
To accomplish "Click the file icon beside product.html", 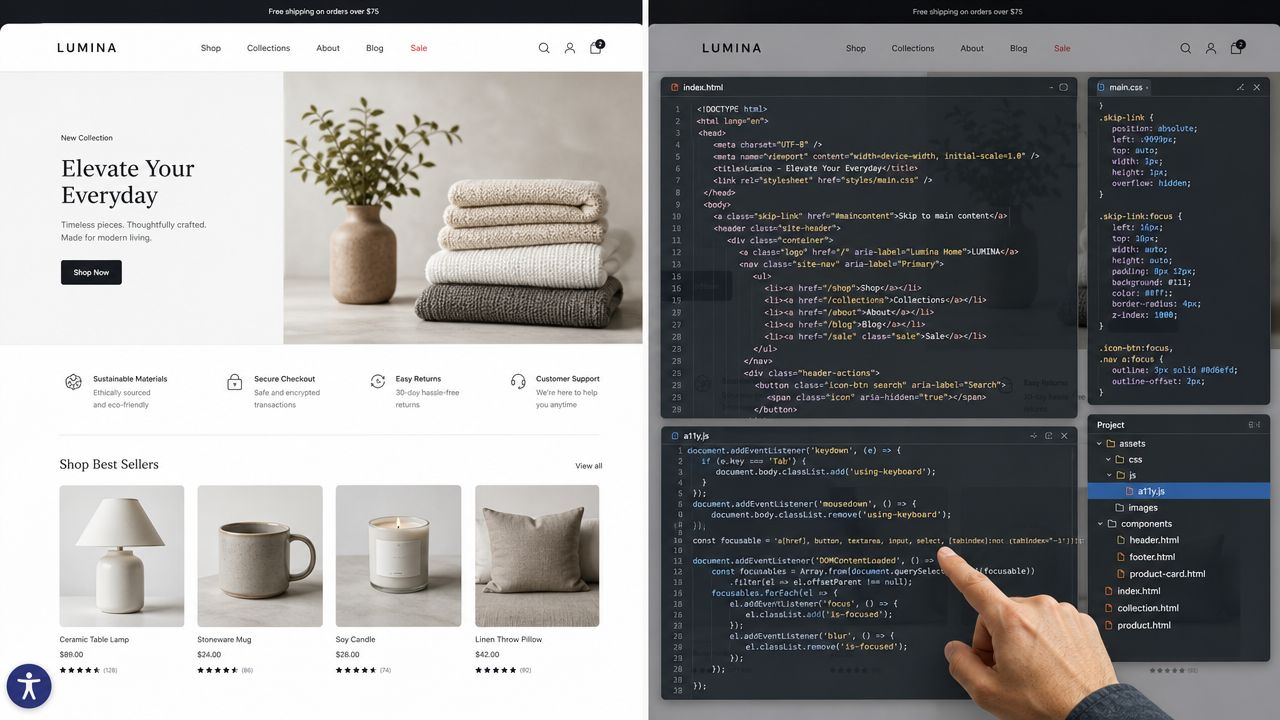I will tap(1108, 625).
